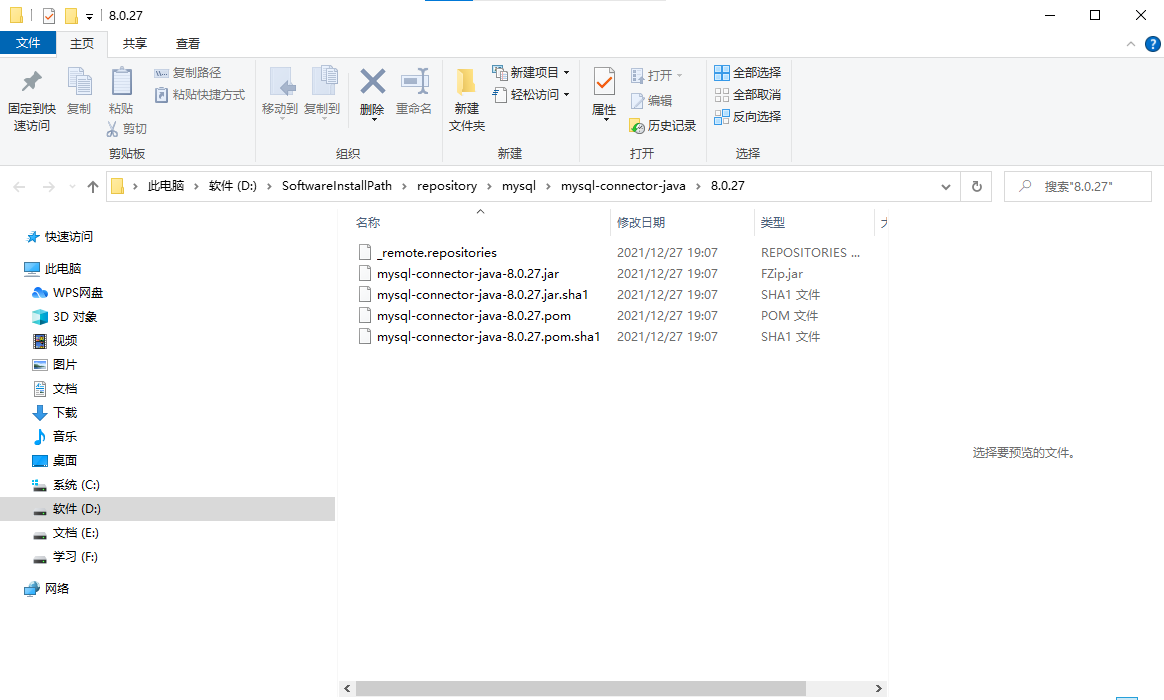Click the Paste ribbon icon
This screenshot has width=1164, height=700.
coord(121,81)
